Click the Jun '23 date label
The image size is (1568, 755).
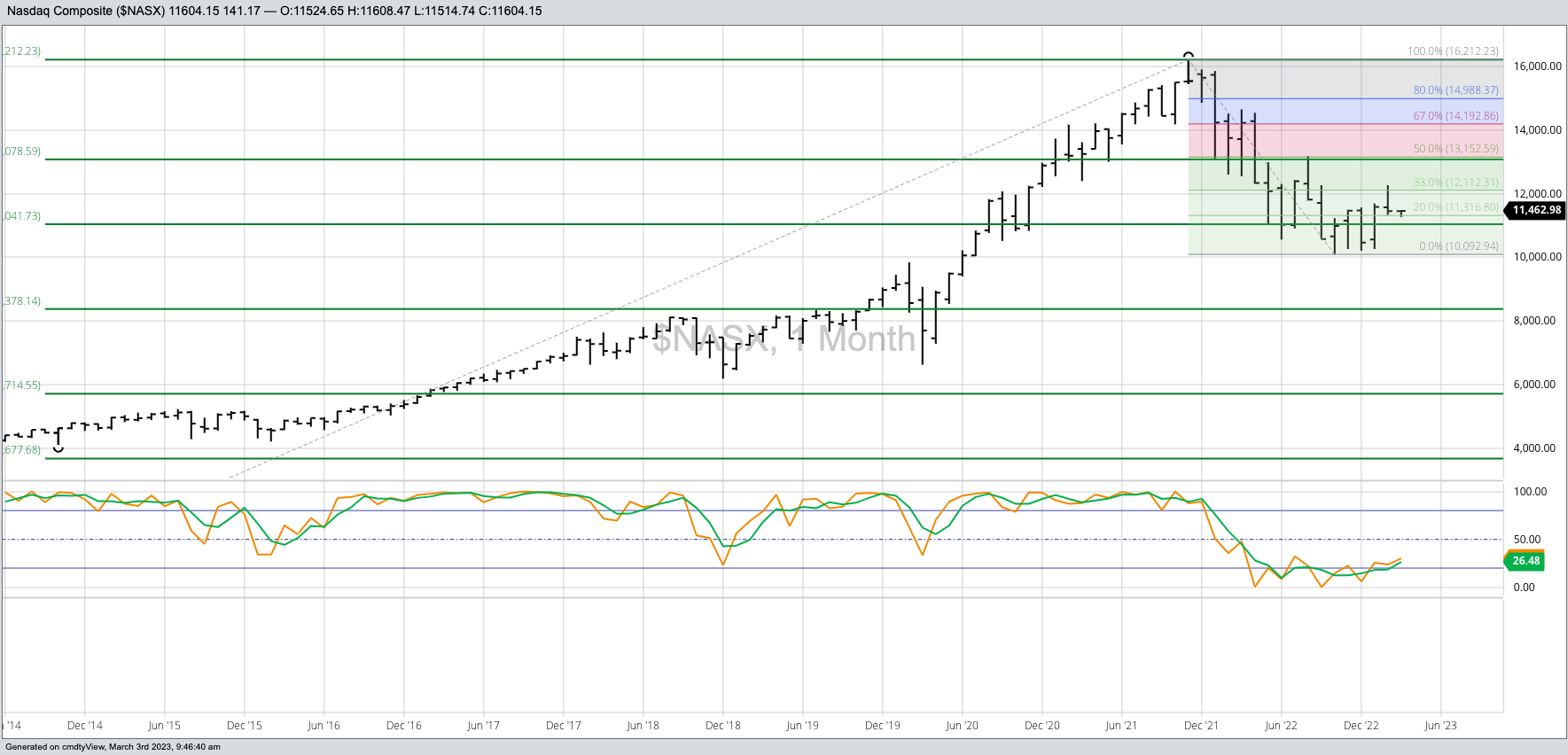1440,726
